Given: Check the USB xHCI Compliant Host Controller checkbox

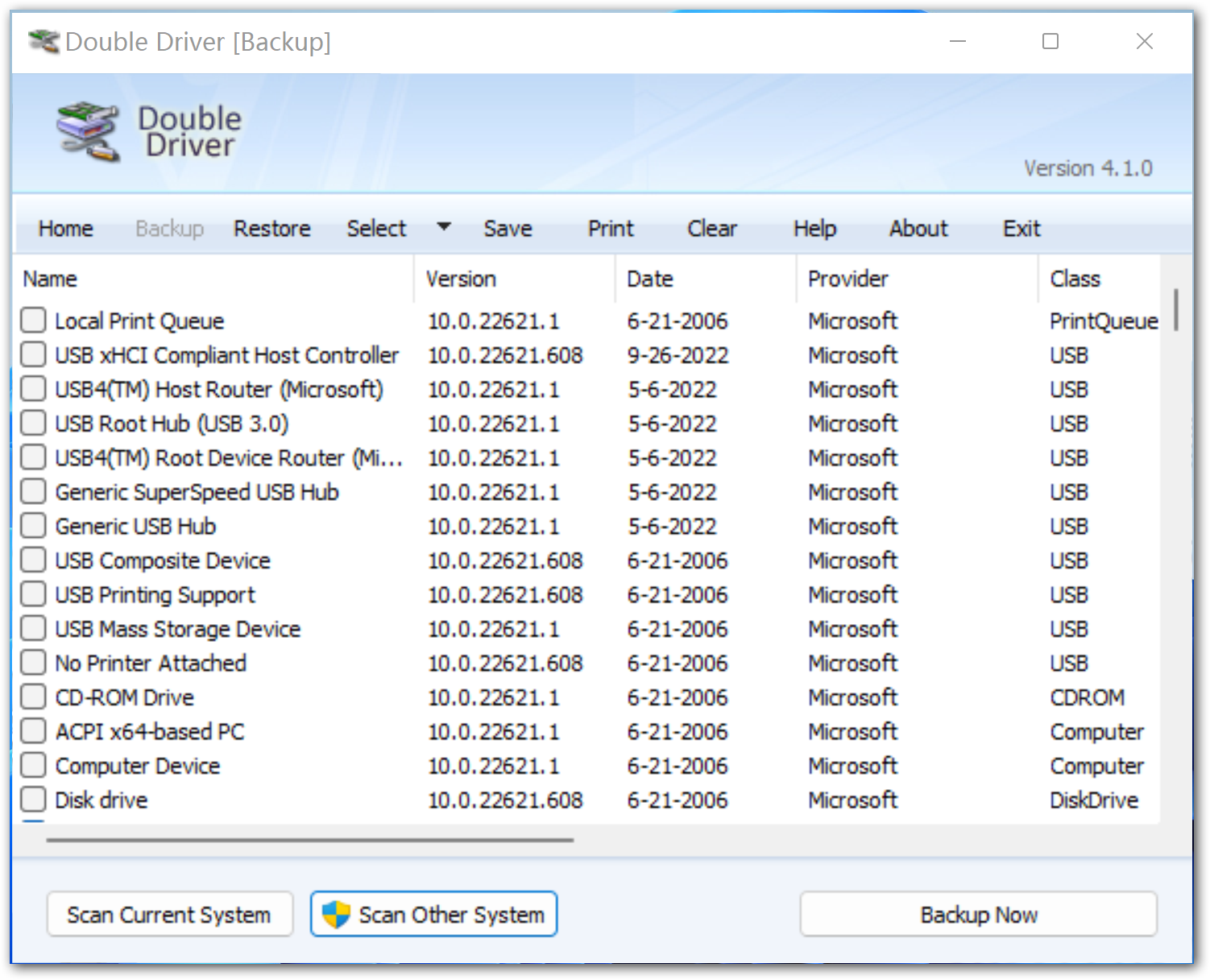Looking at the screenshot, I should [33, 354].
